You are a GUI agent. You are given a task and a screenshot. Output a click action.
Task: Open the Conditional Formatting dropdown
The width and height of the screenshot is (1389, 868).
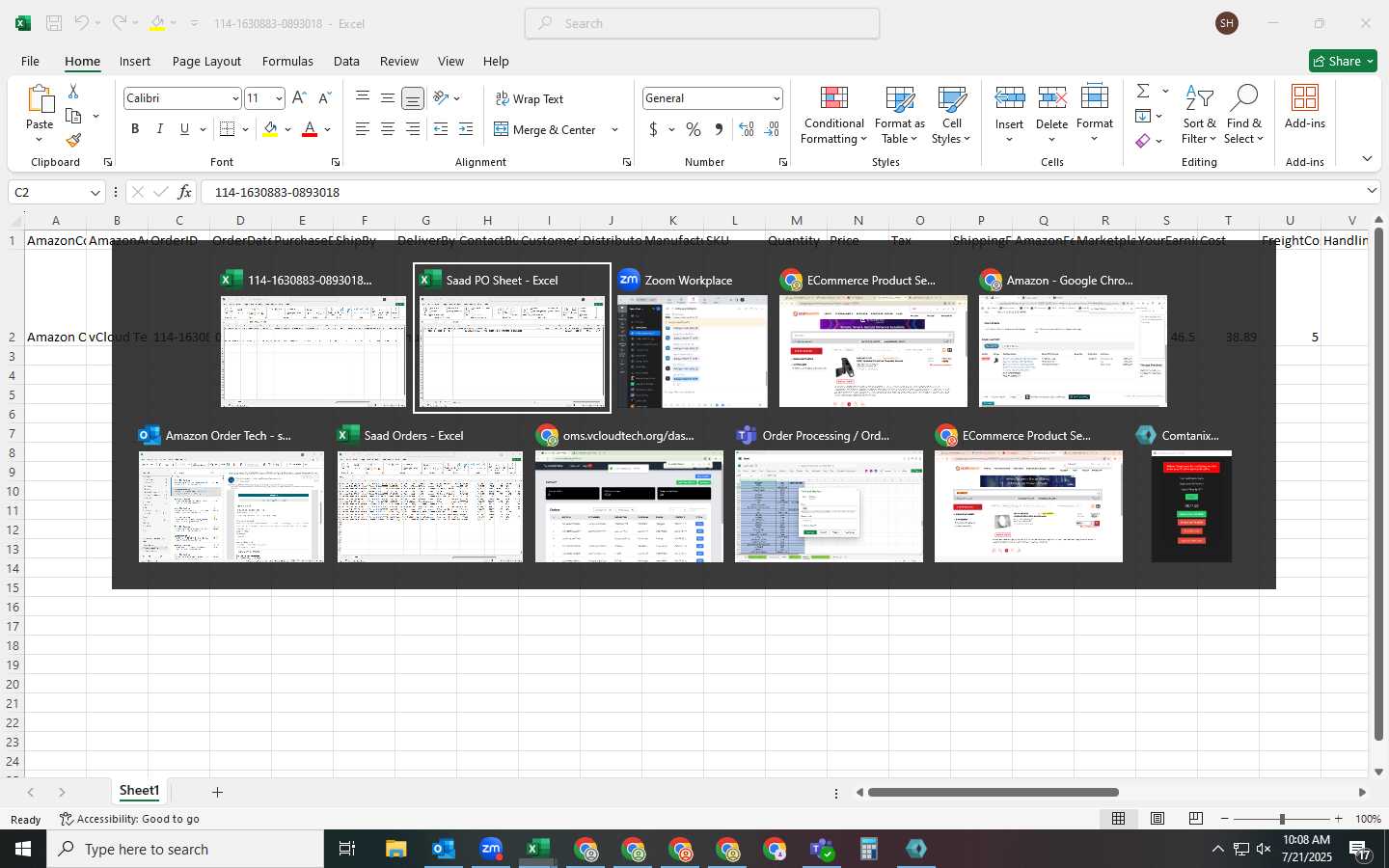pyautogui.click(x=834, y=115)
